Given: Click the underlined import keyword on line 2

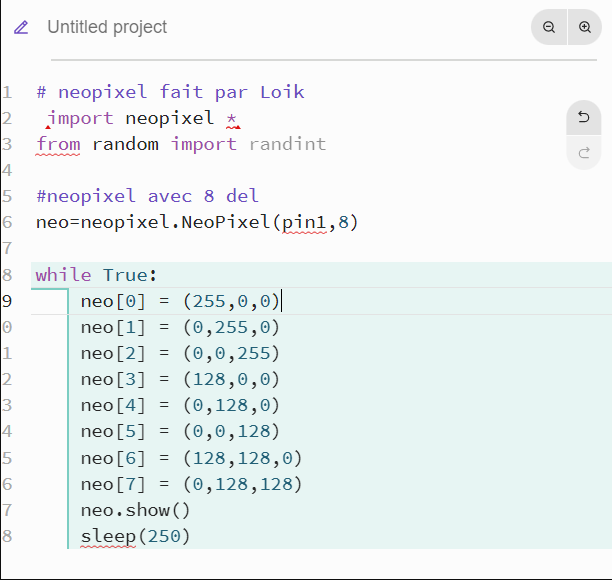Looking at the screenshot, I should tap(80, 118).
